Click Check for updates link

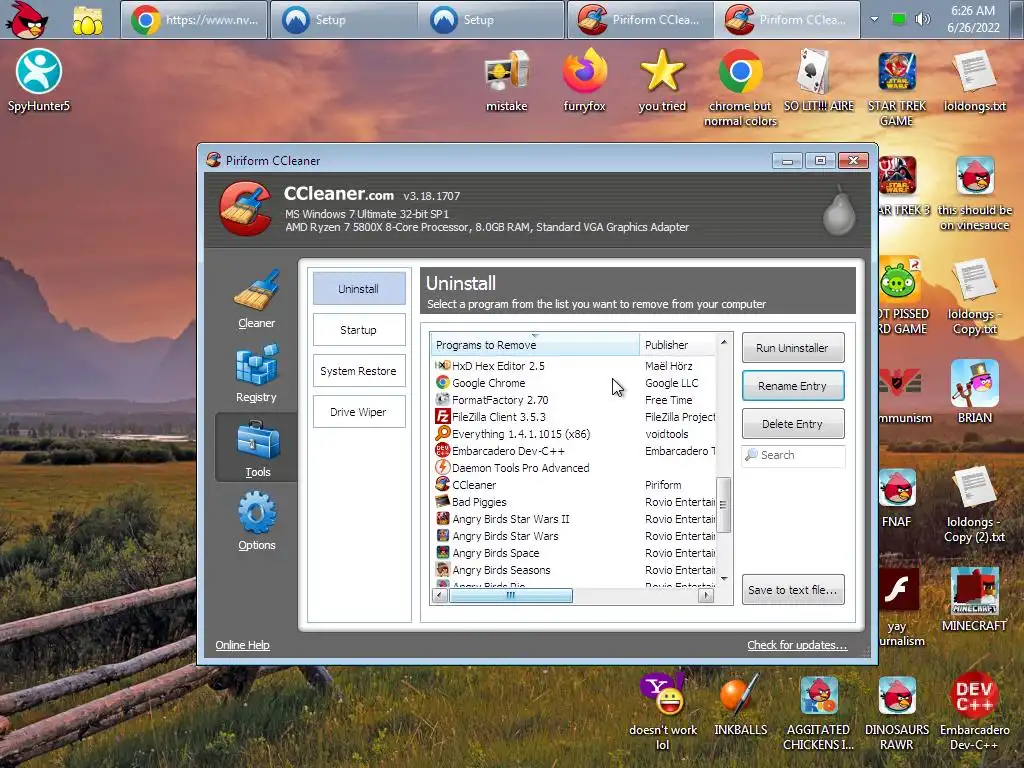797,645
